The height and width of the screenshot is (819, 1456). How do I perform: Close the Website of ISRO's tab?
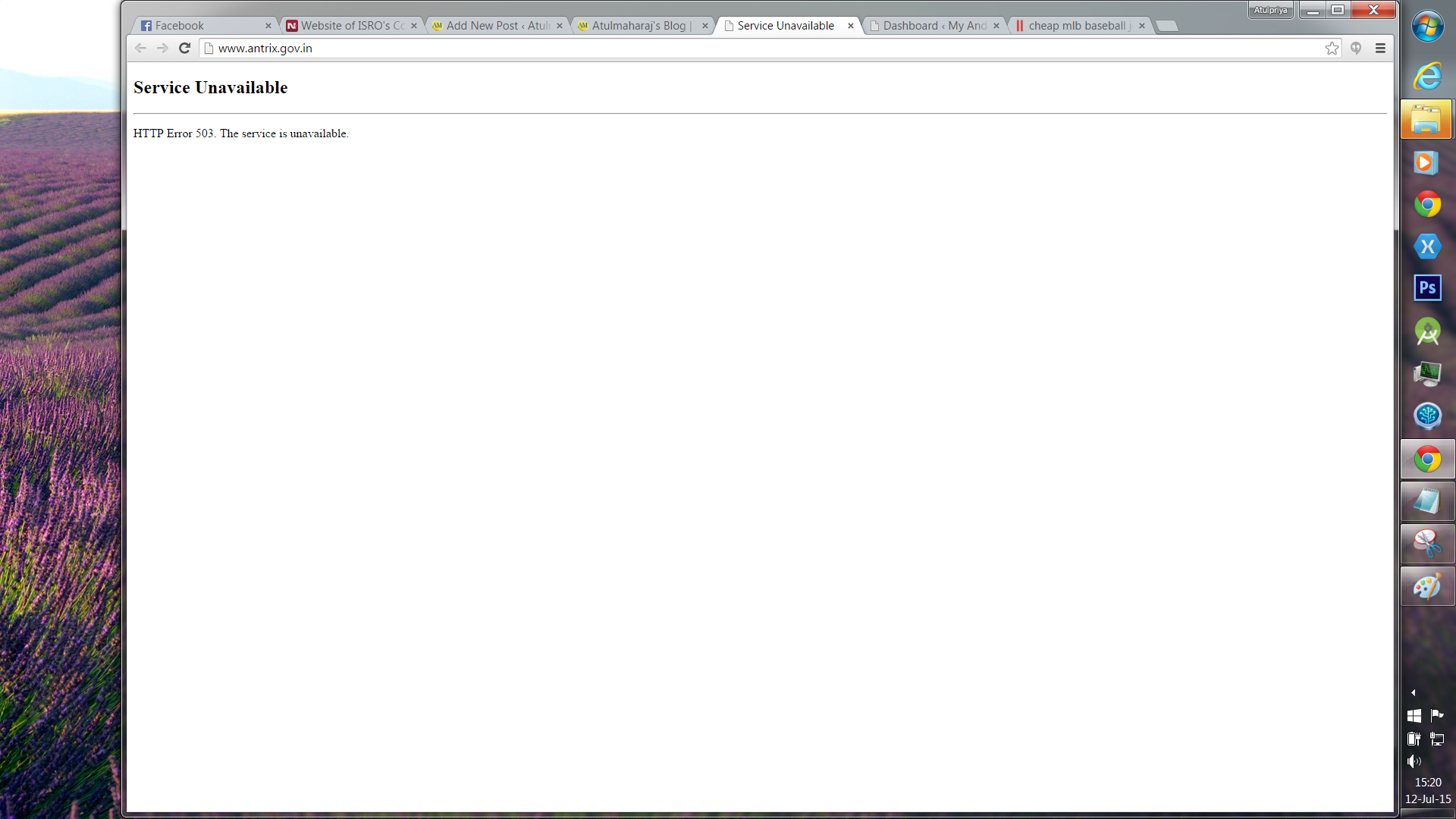pos(413,26)
